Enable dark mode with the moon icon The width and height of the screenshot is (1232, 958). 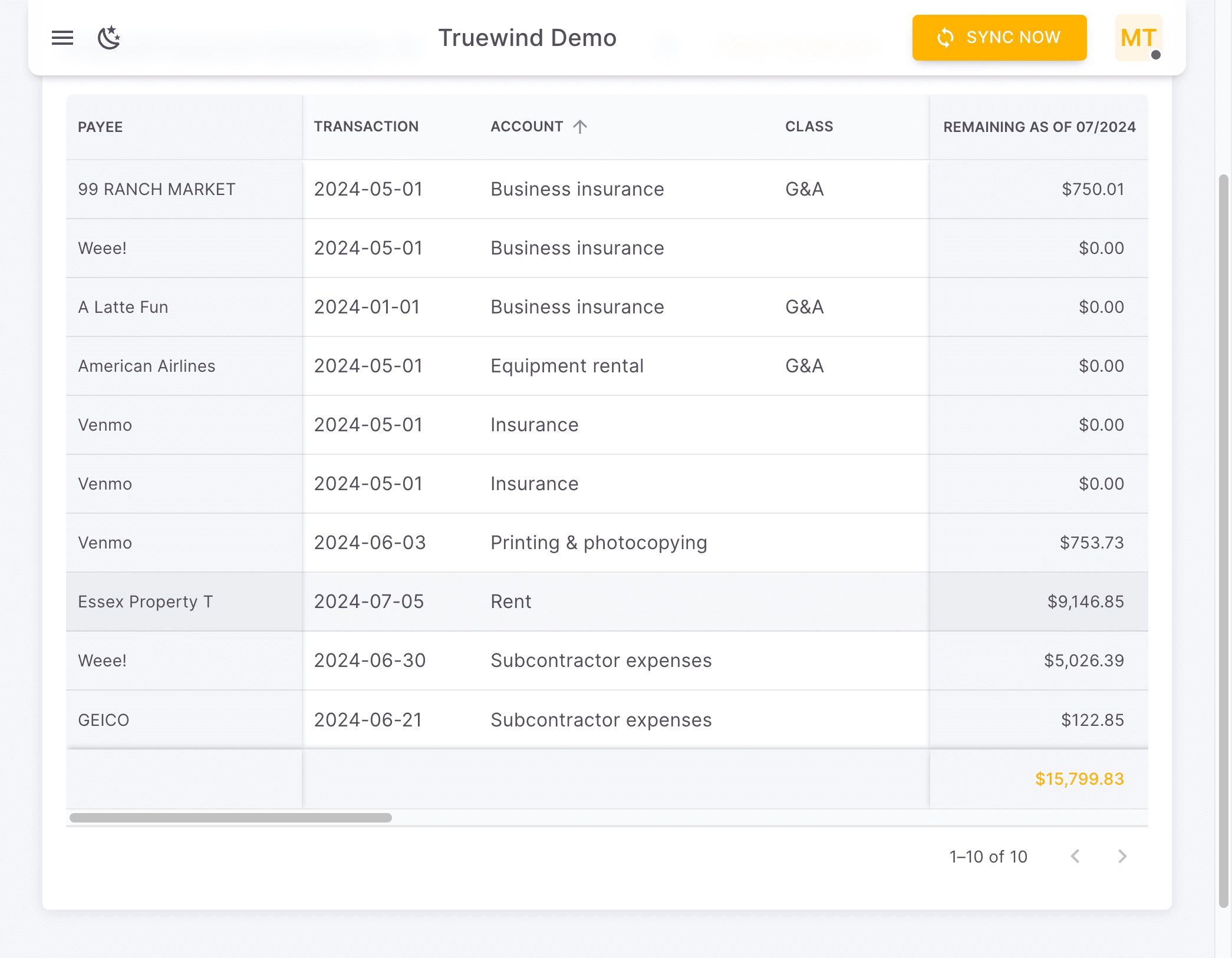(x=108, y=38)
